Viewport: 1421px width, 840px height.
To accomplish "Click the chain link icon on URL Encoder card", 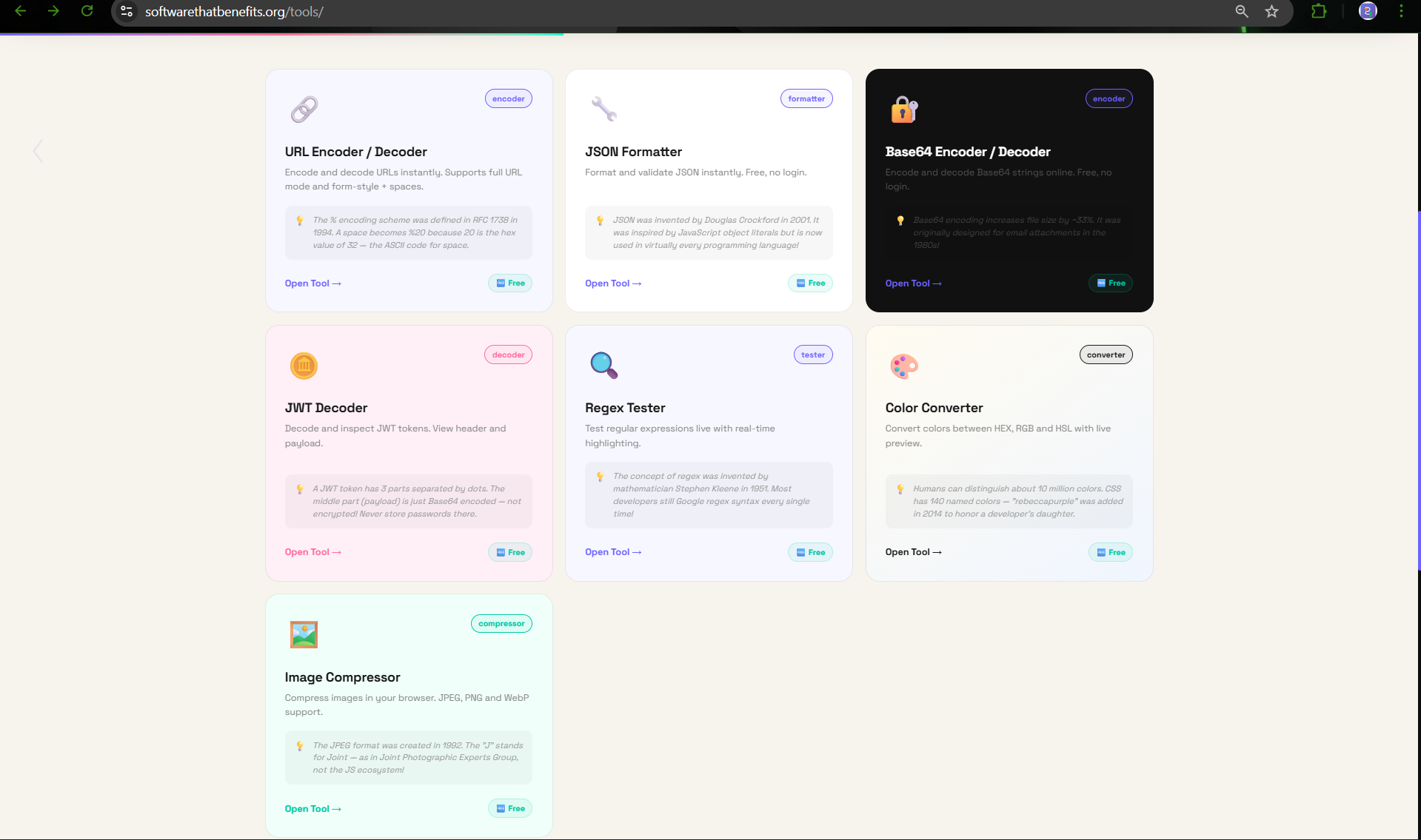I will click(303, 108).
